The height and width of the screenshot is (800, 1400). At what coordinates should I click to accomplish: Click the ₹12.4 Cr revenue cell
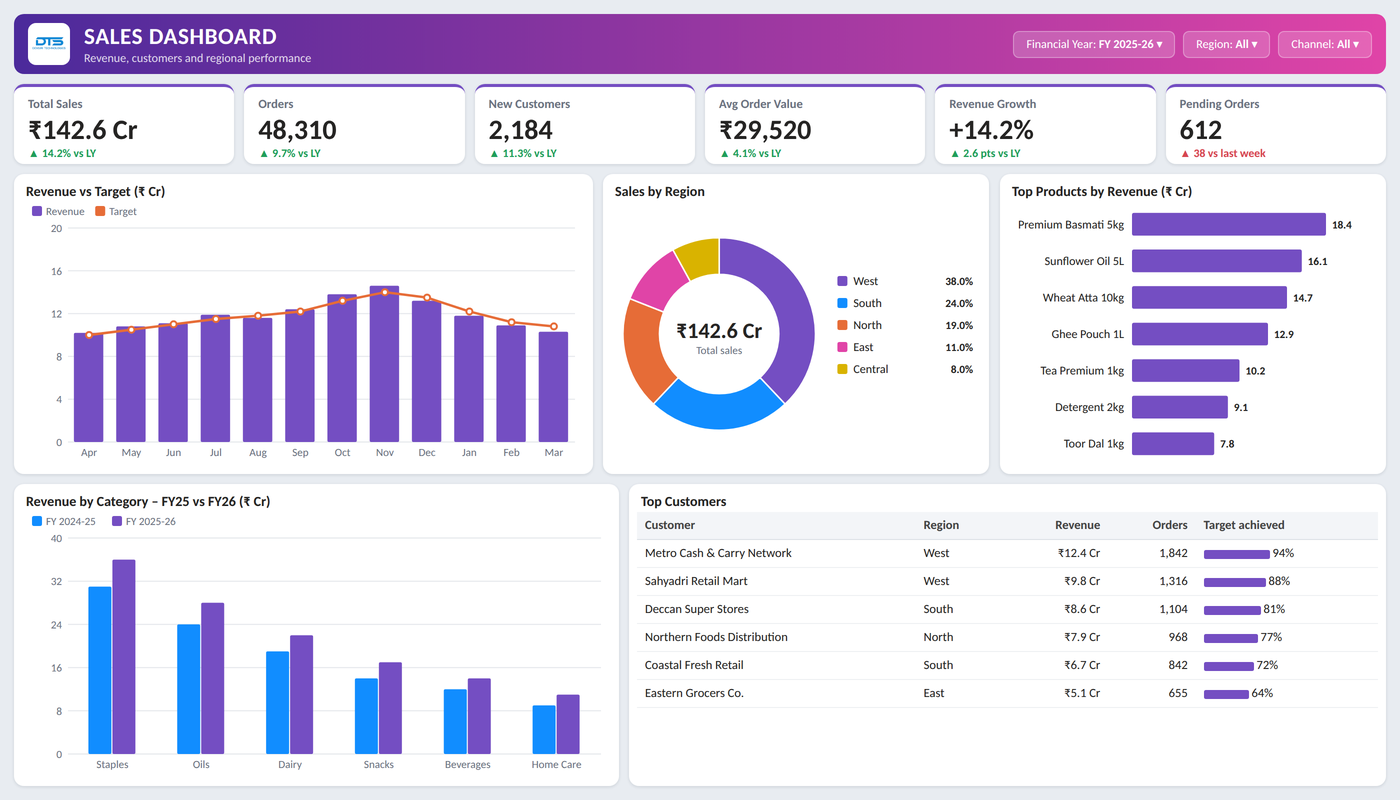pos(1079,553)
